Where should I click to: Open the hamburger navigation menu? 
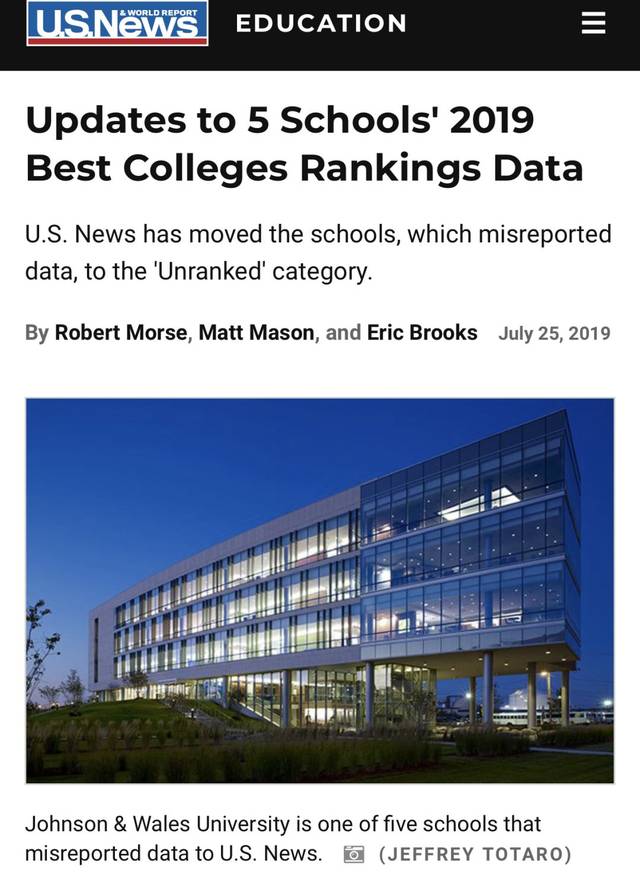[x=594, y=23]
